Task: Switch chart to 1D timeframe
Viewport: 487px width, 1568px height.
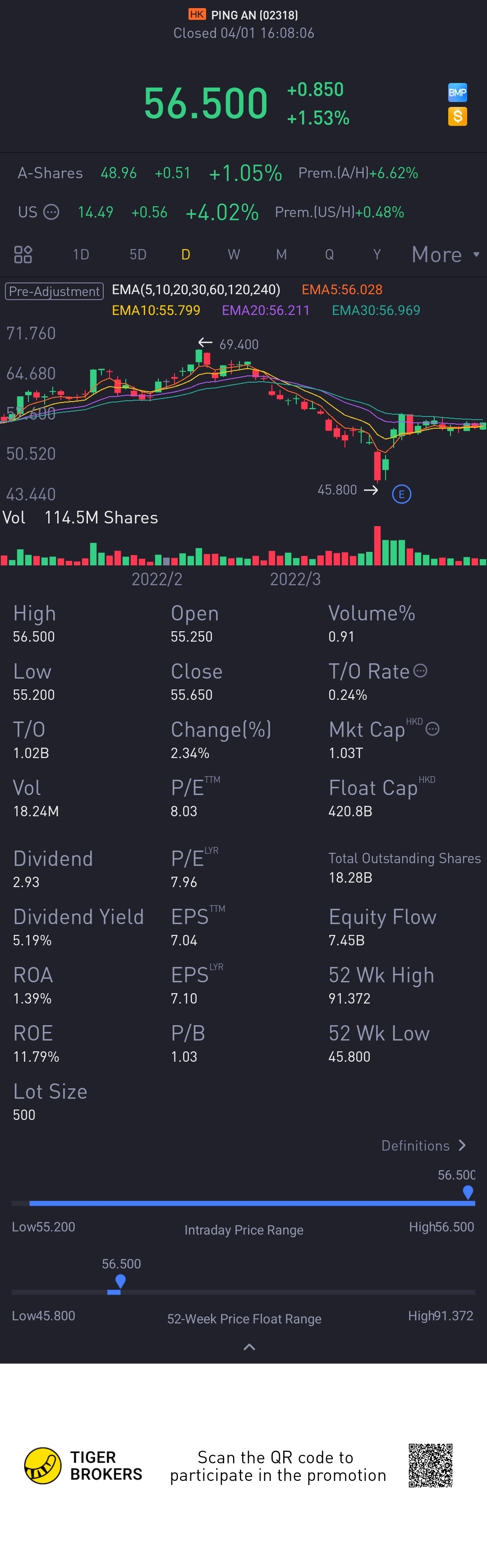Action: (x=81, y=254)
